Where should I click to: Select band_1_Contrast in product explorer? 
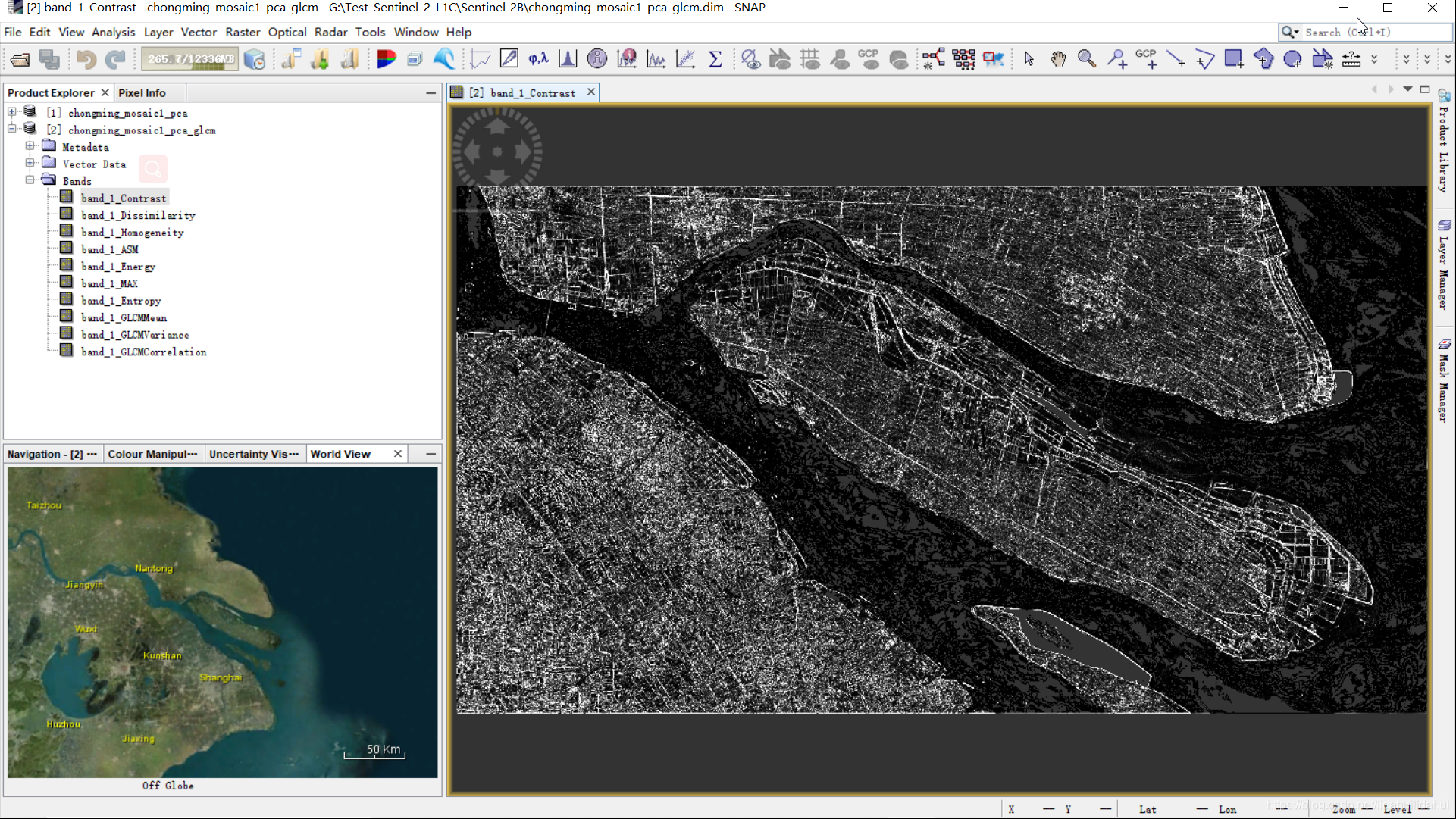click(x=122, y=197)
